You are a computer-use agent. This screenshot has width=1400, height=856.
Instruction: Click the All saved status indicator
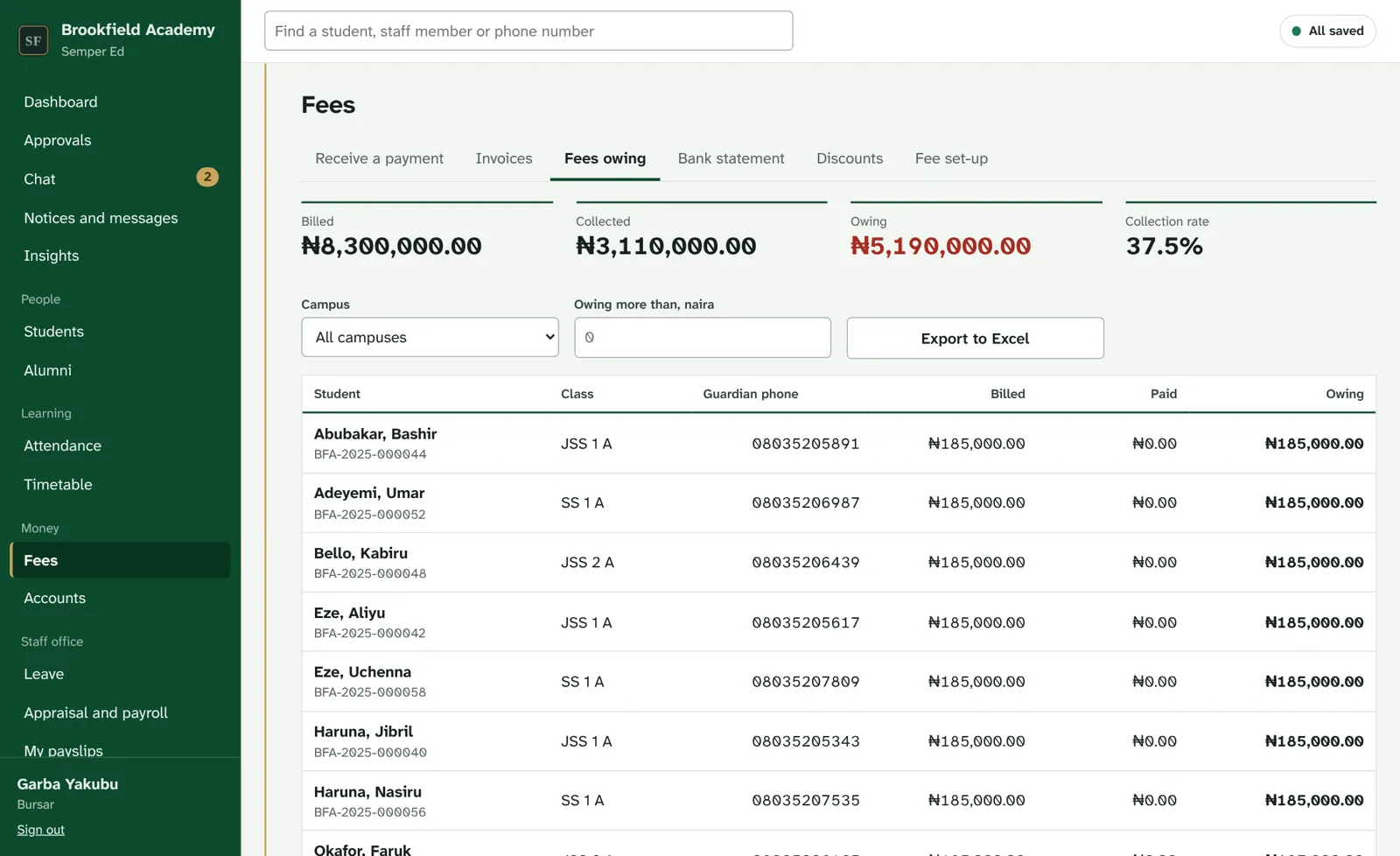tap(1327, 31)
